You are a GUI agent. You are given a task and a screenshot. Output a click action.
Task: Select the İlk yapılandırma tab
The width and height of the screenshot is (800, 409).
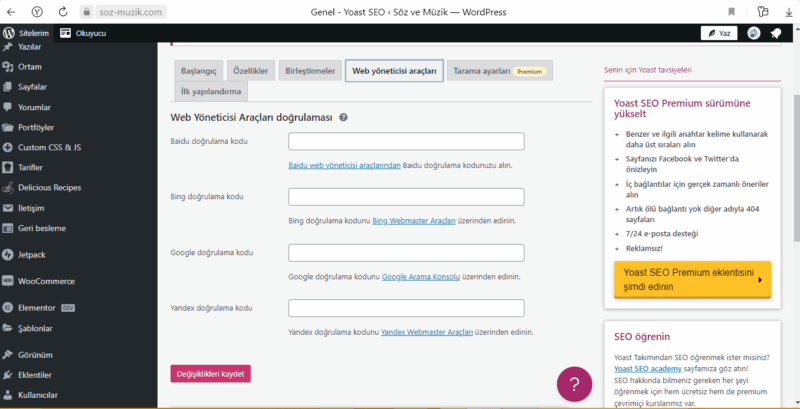click(x=210, y=92)
